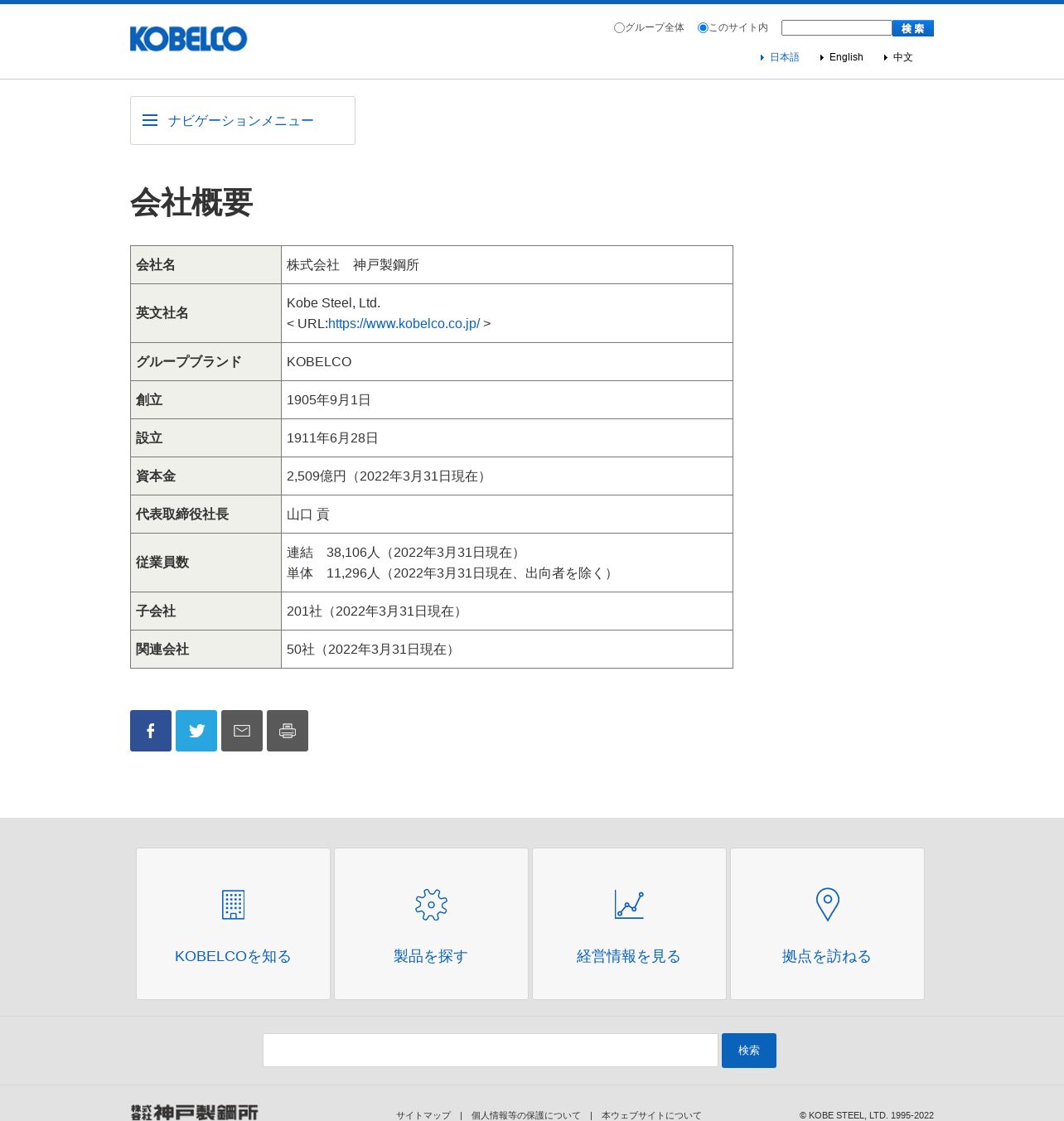Click the 1905年9月1日 cell
The width and height of the screenshot is (1064, 1121).
(x=507, y=400)
